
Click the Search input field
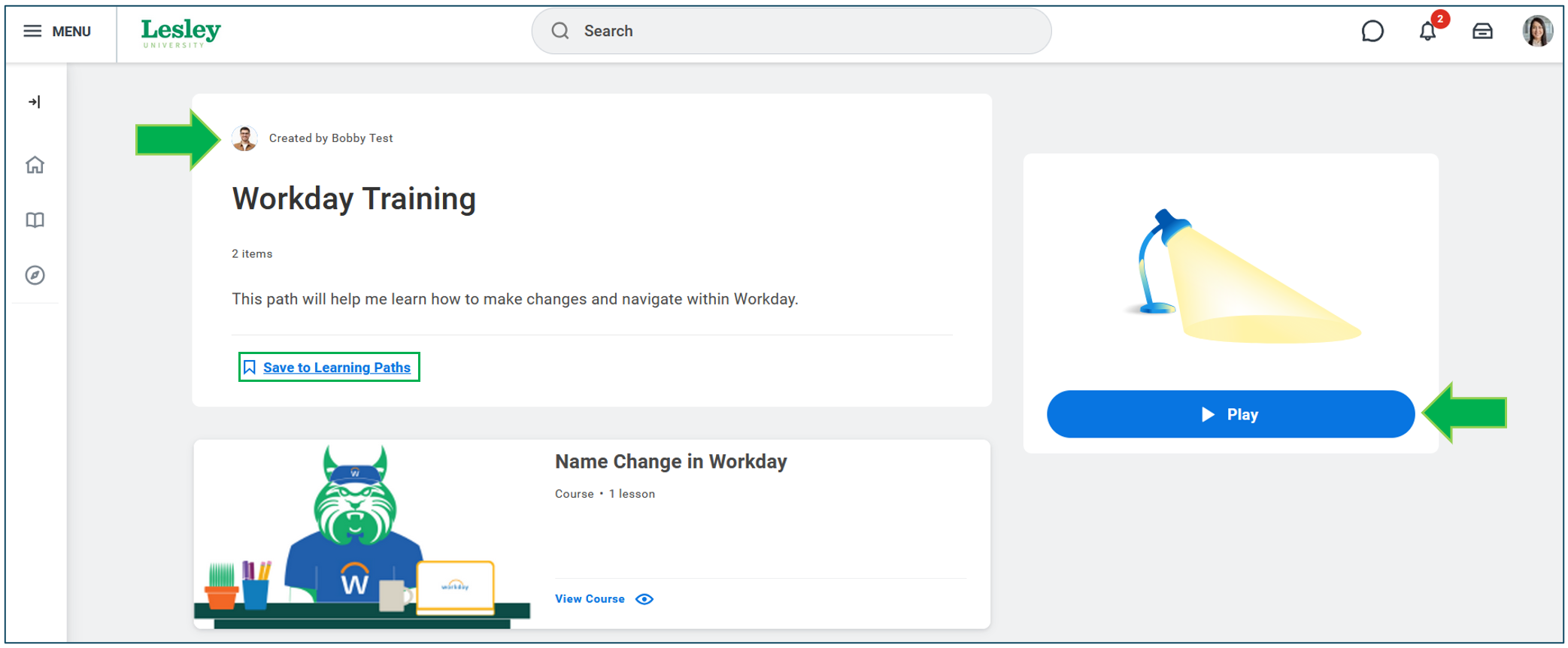[791, 31]
